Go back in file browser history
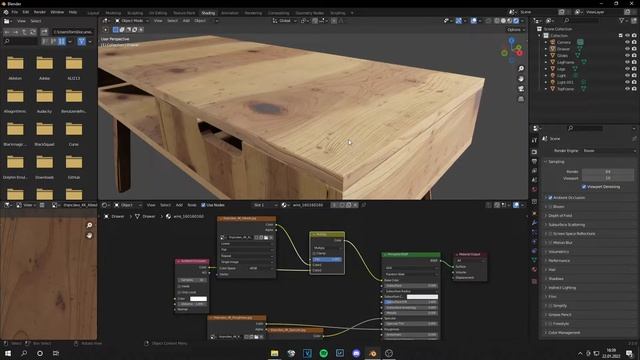The height and width of the screenshot is (360, 640). 7,32
